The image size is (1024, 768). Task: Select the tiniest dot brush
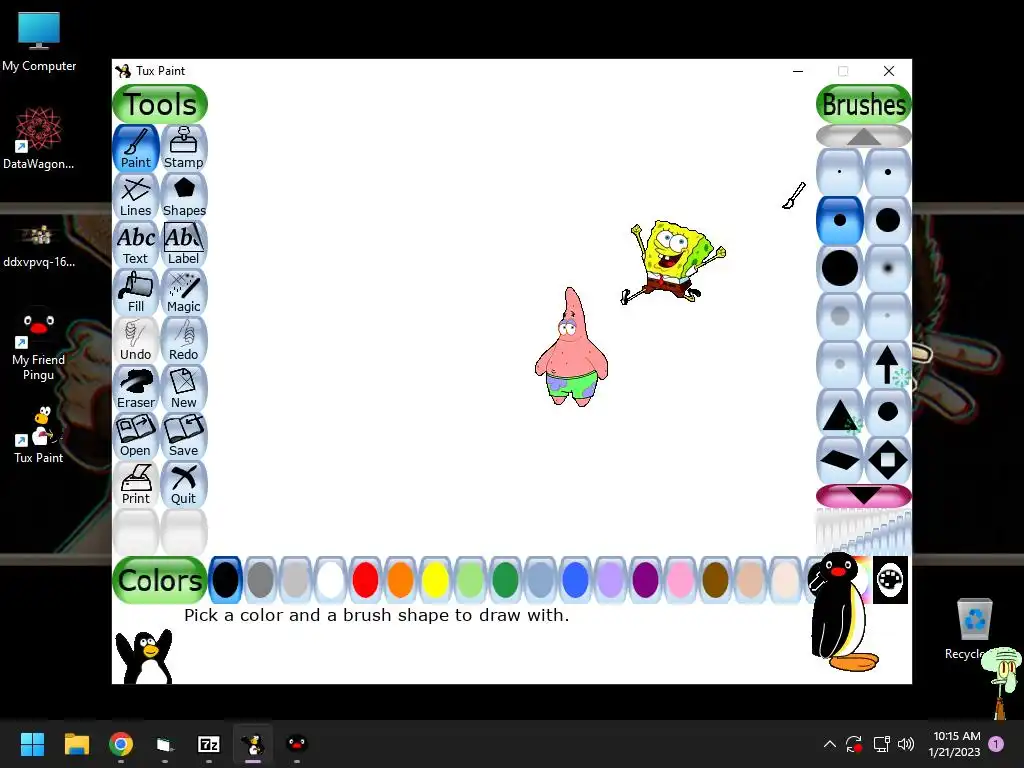(840, 172)
